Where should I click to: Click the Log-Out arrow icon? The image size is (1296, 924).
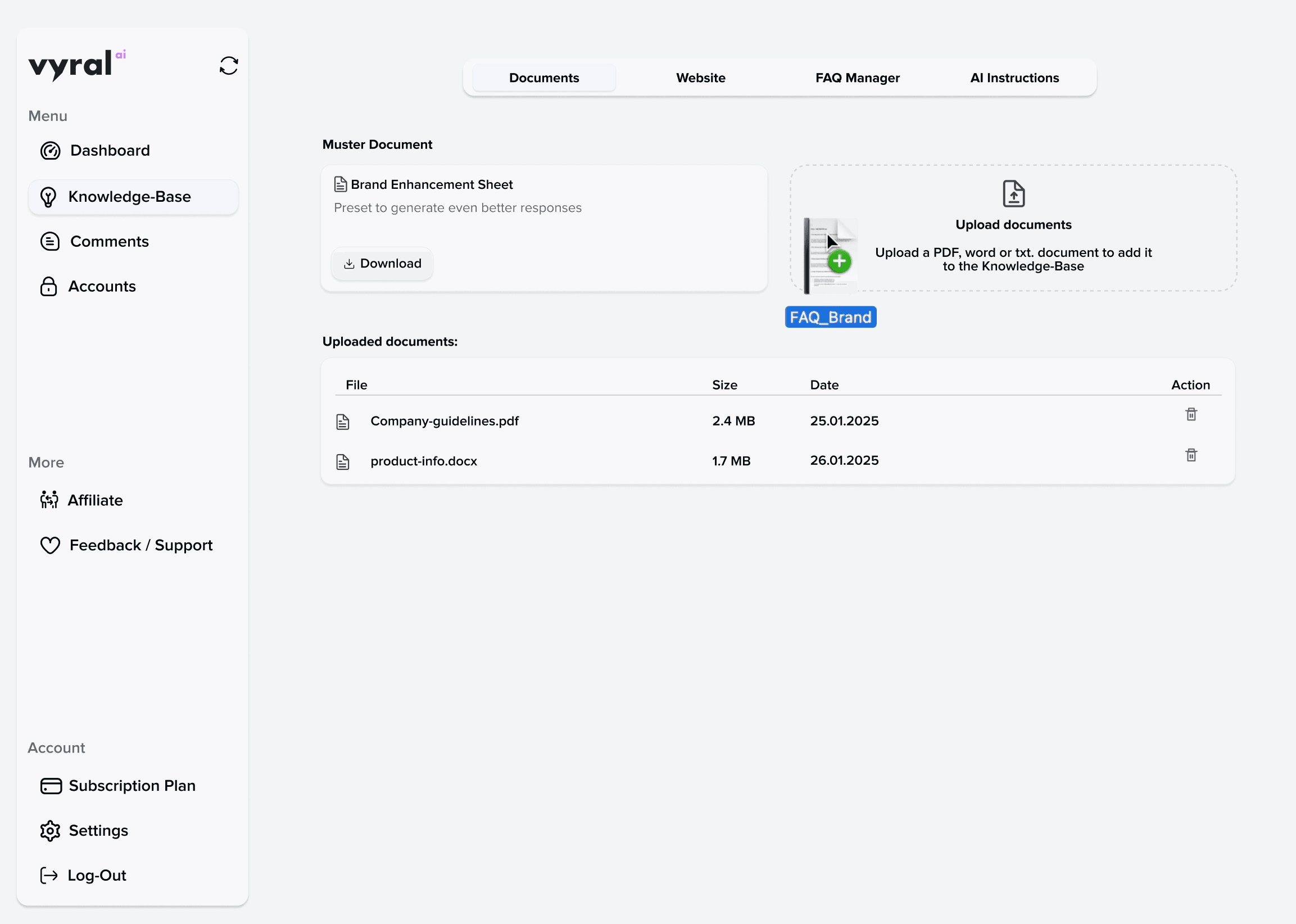coord(49,875)
